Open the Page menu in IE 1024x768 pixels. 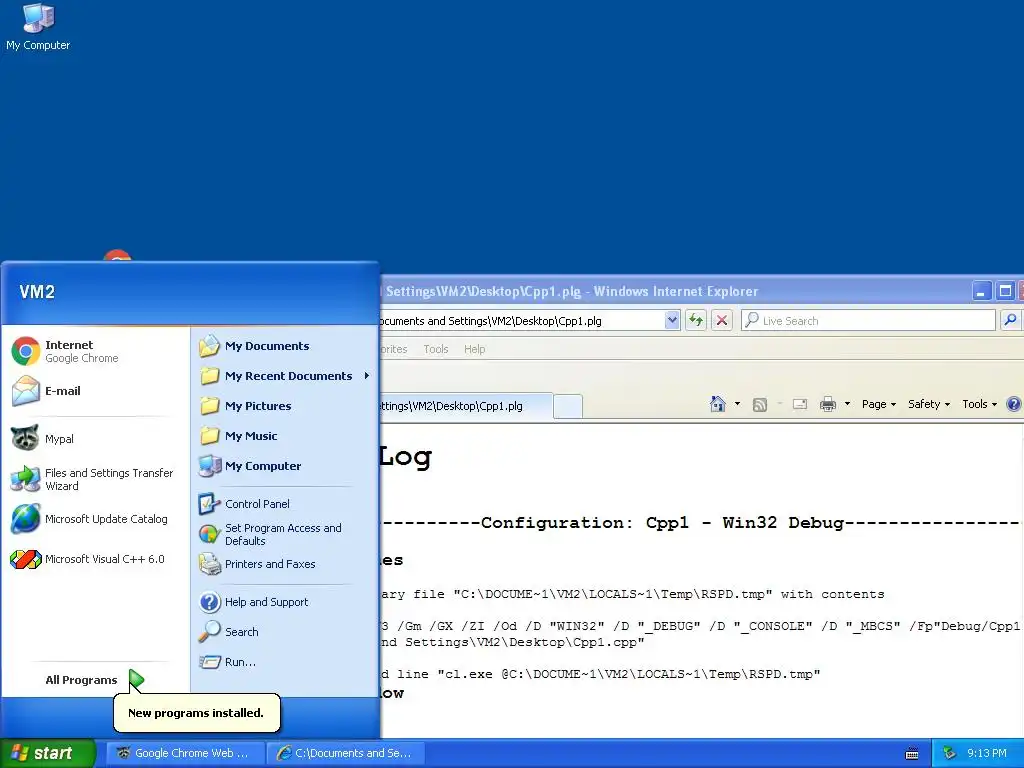coord(878,404)
